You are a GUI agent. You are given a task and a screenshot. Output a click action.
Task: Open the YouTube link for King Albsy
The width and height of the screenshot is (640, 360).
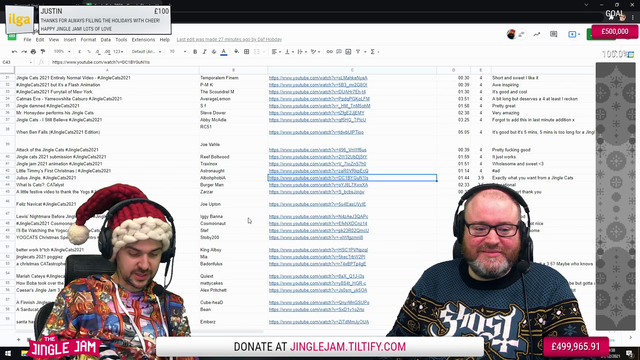(x=318, y=250)
